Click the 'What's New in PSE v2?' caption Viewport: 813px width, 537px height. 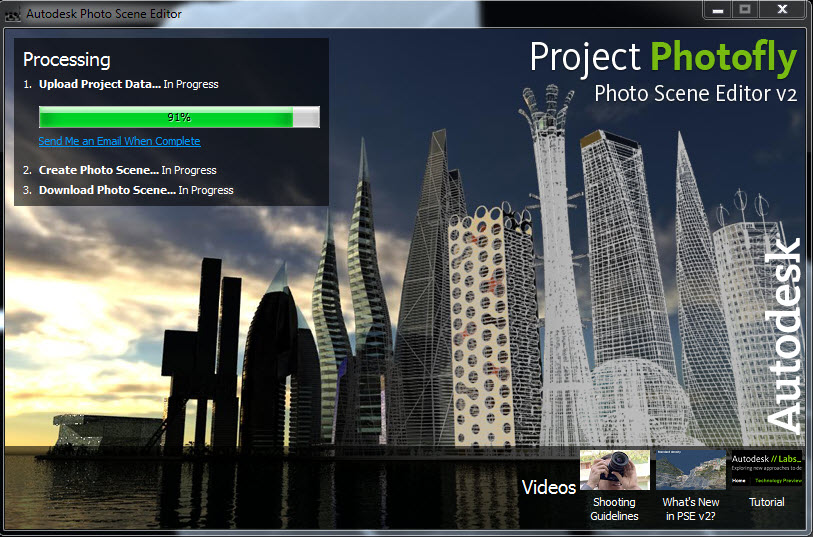click(691, 509)
